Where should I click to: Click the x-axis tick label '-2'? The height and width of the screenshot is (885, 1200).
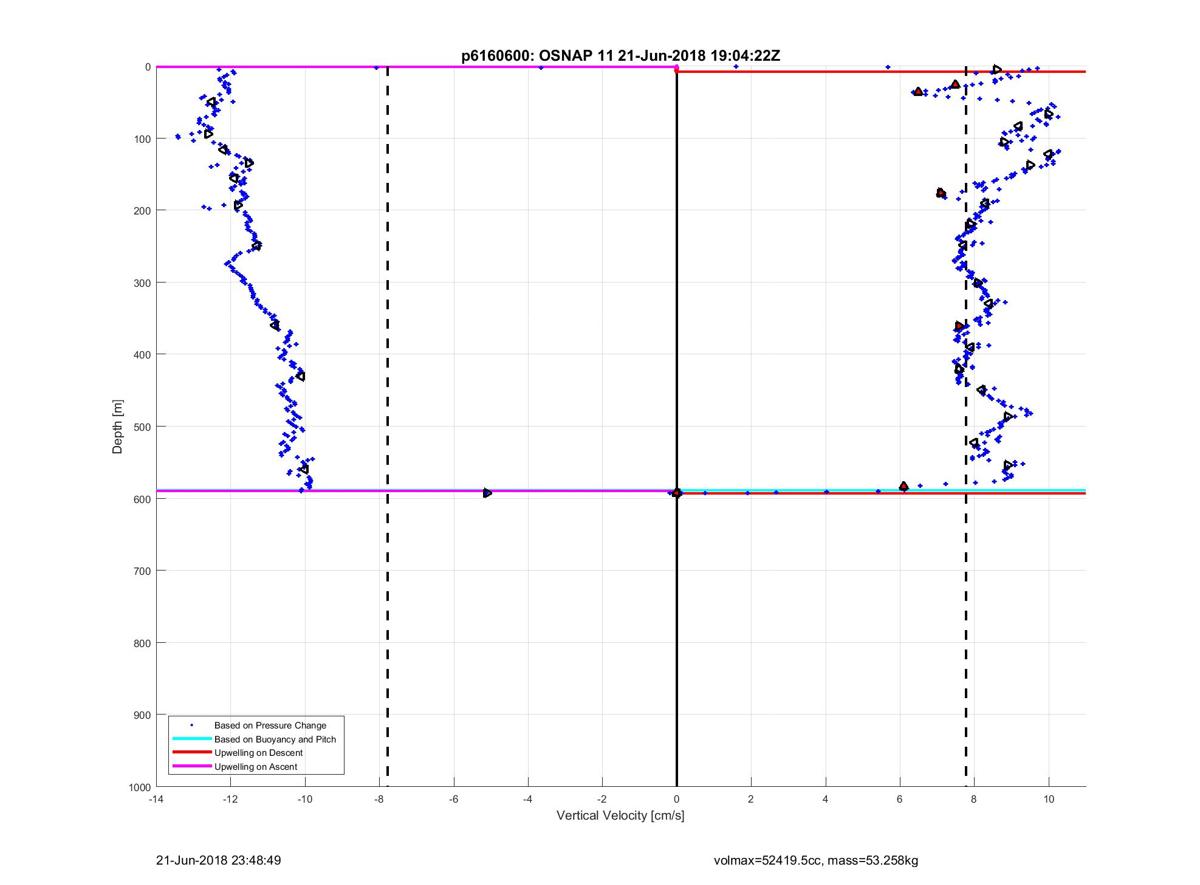(602, 799)
